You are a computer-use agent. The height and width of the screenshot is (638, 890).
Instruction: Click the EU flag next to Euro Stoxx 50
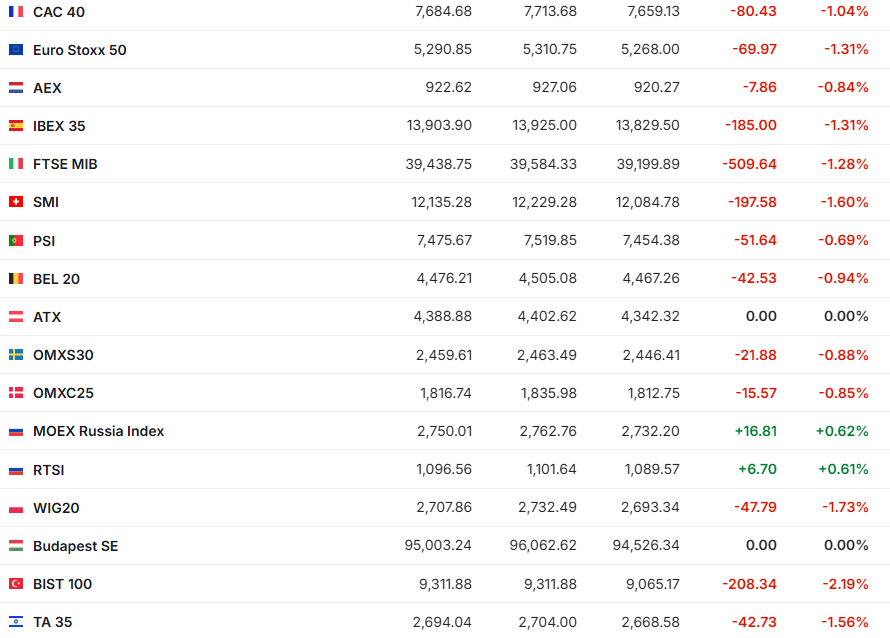[16, 50]
